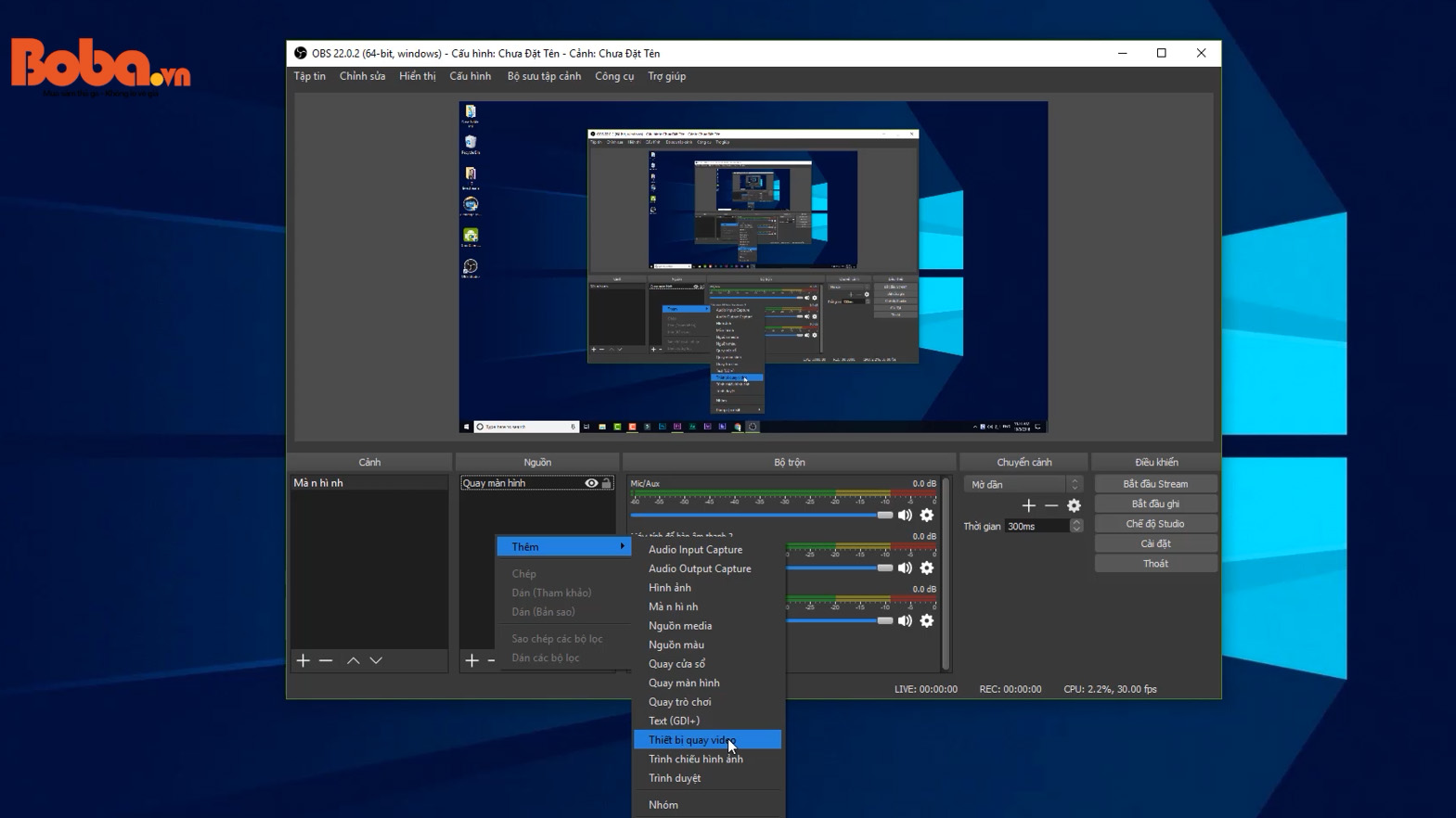Click the Nguồn panel header
1456x818 pixels.
[x=537, y=462]
